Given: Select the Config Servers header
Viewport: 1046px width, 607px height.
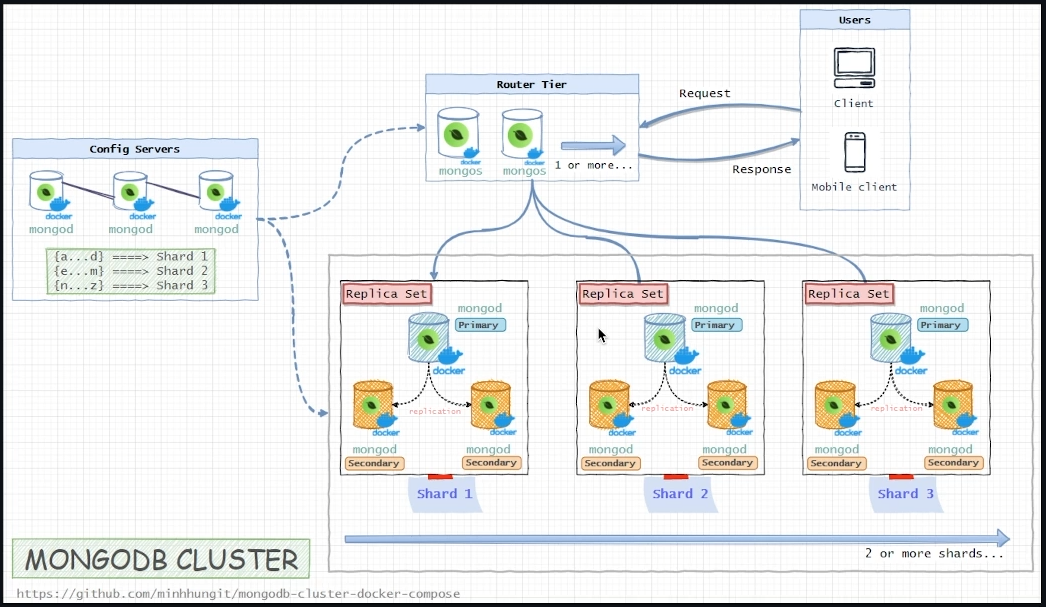Looking at the screenshot, I should tap(135, 149).
